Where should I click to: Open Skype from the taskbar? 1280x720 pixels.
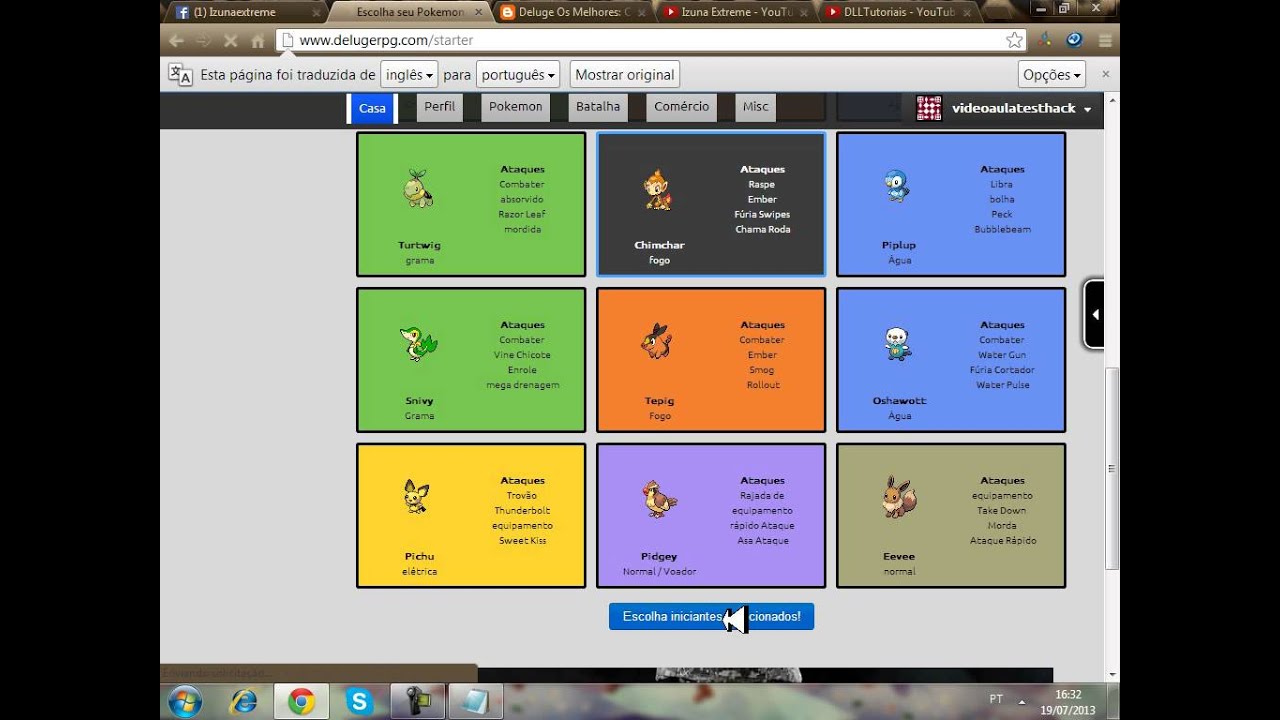click(x=359, y=702)
